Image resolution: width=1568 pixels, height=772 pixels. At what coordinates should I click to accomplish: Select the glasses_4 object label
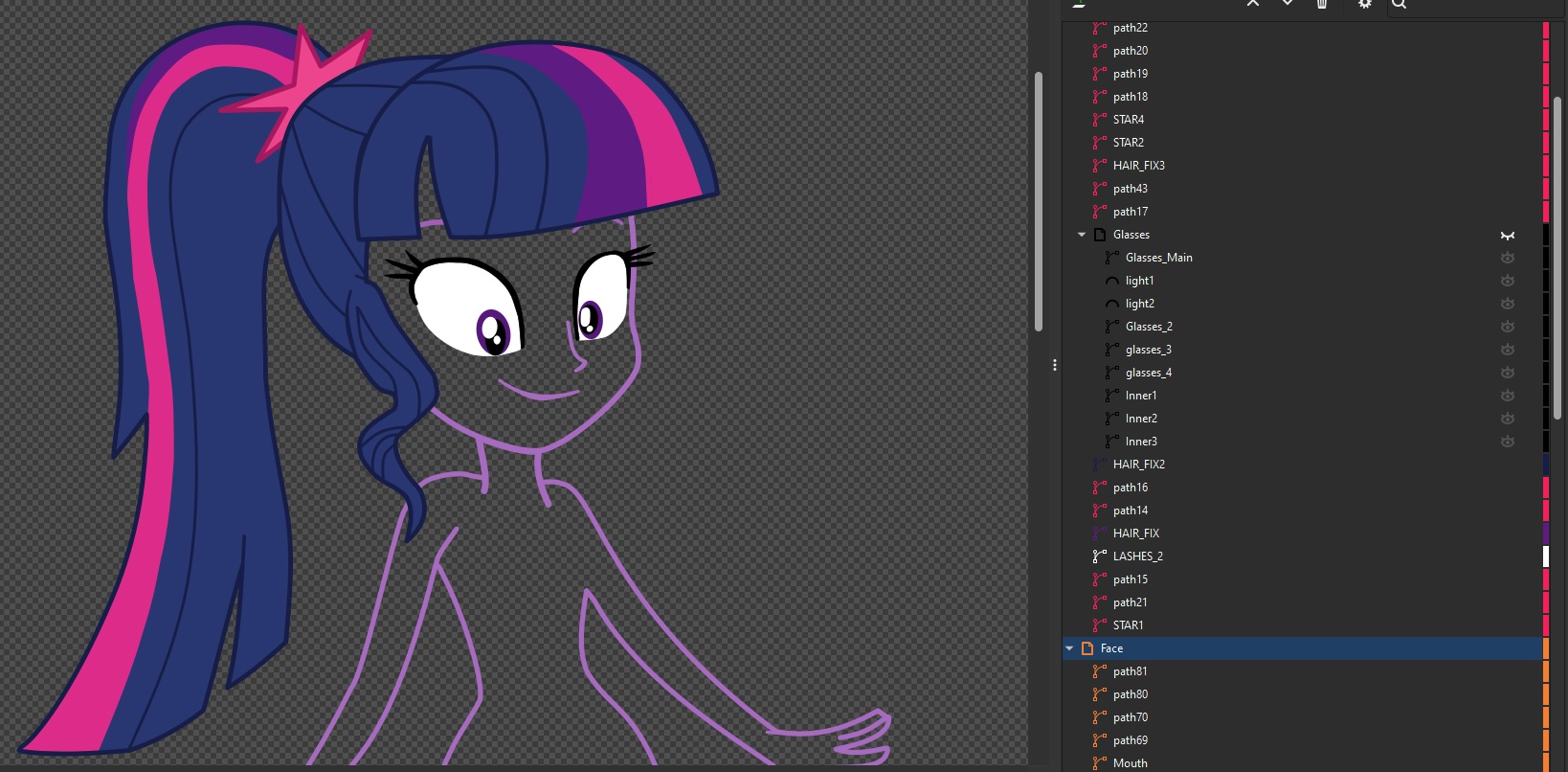[1149, 373]
